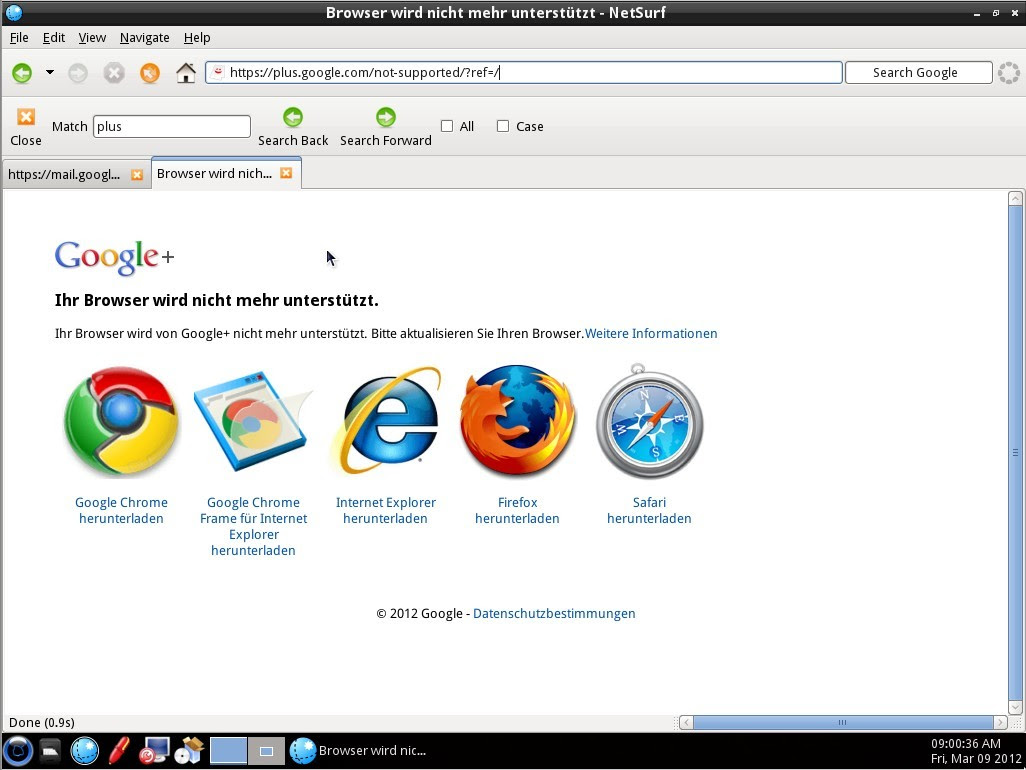Click the favicon in the URL bar
The image size is (1026, 770).
pyautogui.click(x=218, y=72)
